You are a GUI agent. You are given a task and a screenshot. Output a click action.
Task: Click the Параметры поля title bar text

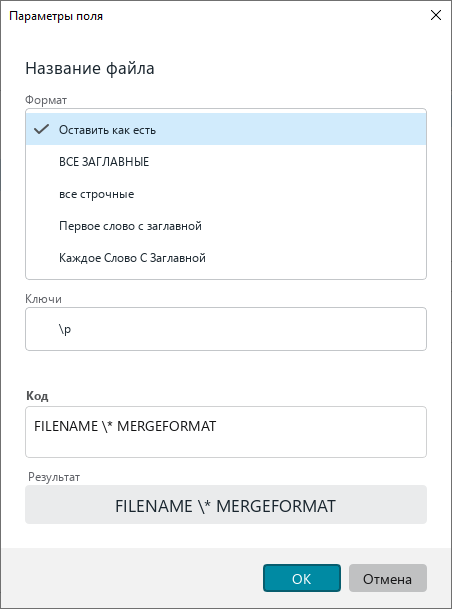56,16
